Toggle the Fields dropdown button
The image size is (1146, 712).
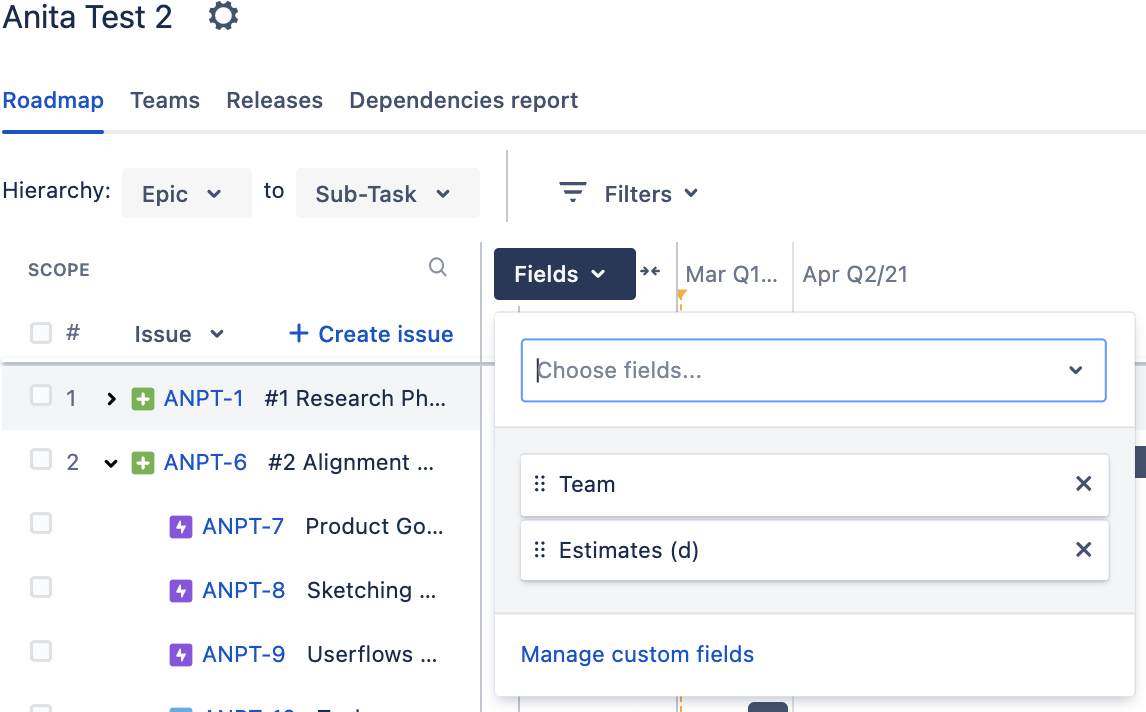(564, 274)
